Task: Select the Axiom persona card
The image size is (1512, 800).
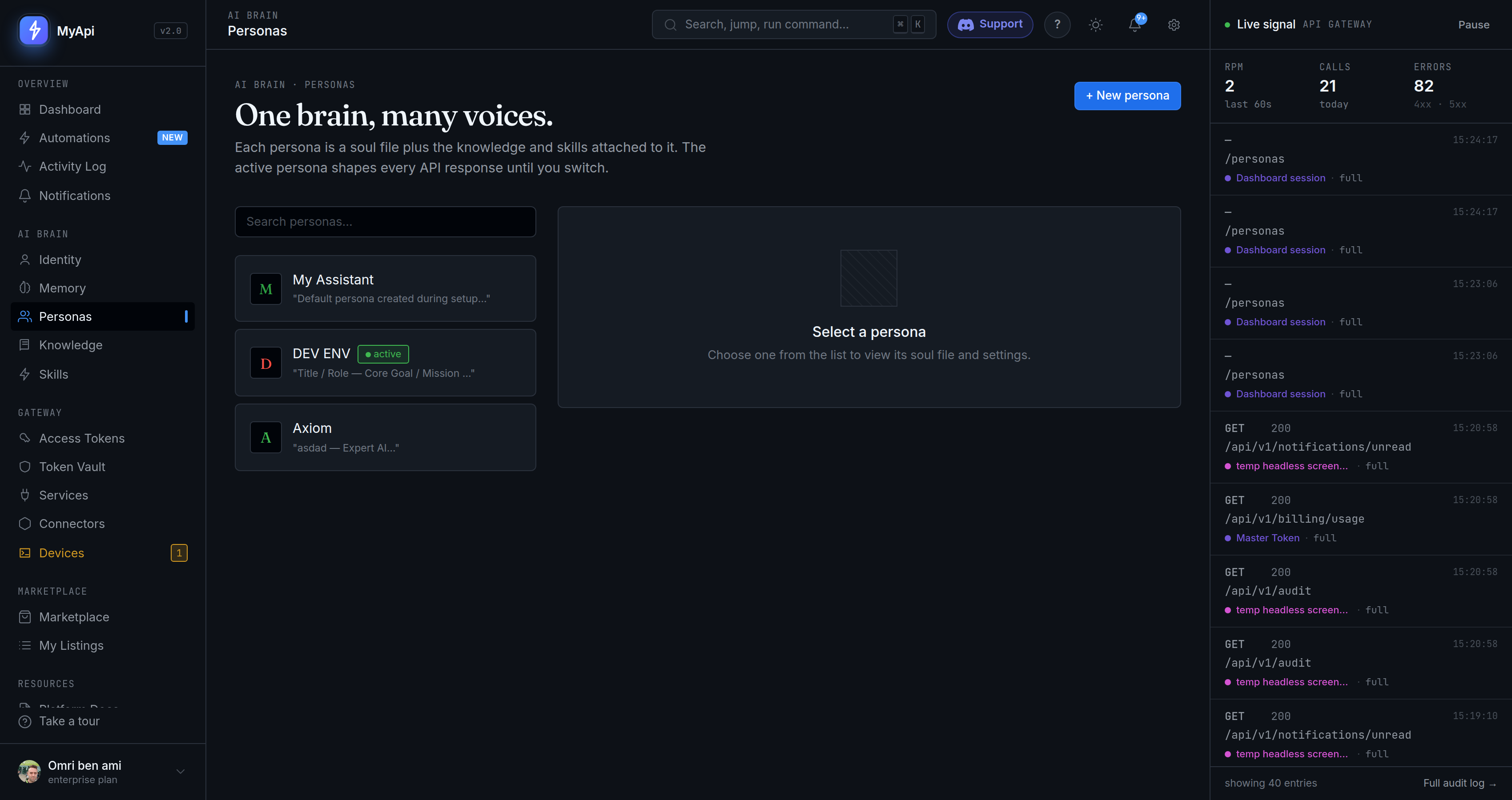Action: click(x=385, y=437)
